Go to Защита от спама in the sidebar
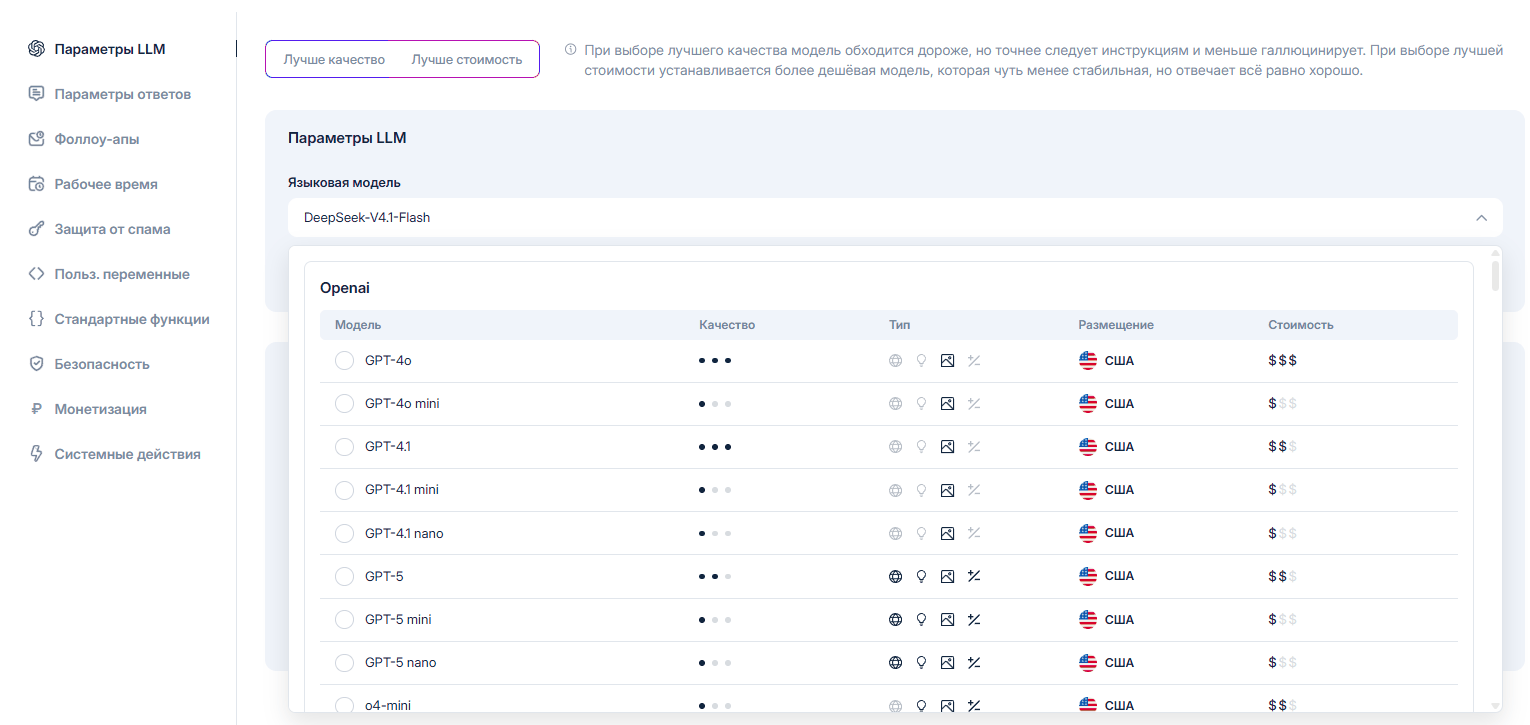Viewport: 1530px width, 725px height. [112, 229]
